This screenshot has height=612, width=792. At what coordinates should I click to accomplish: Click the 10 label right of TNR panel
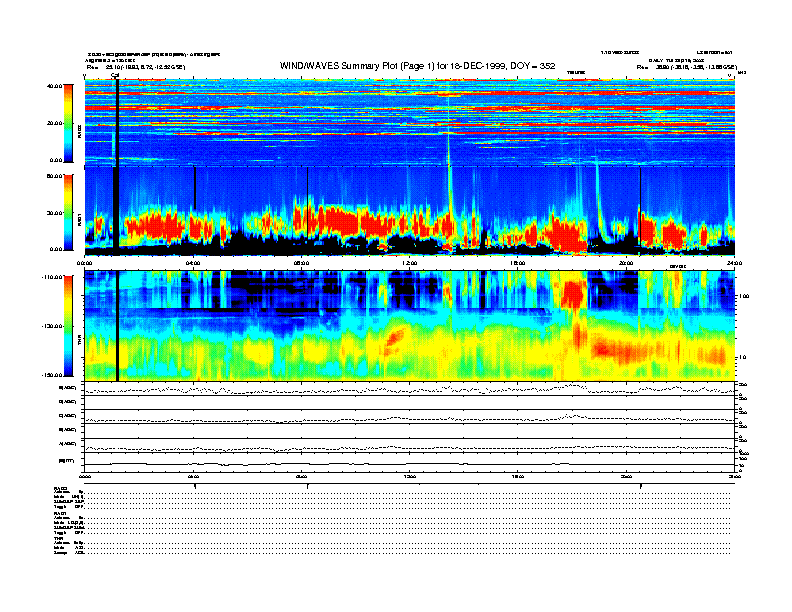click(x=742, y=358)
